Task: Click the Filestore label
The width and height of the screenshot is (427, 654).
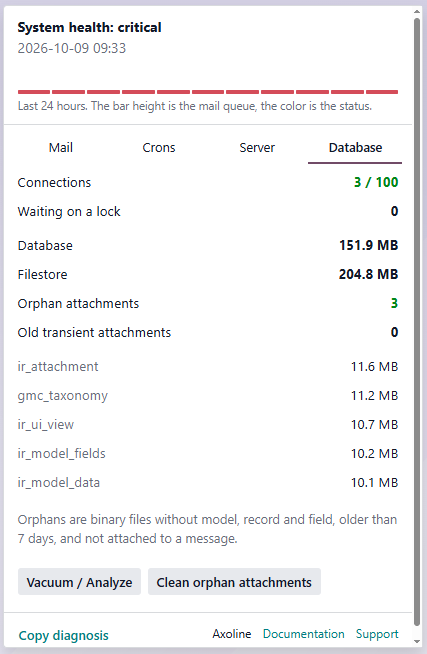Action: click(x=43, y=274)
